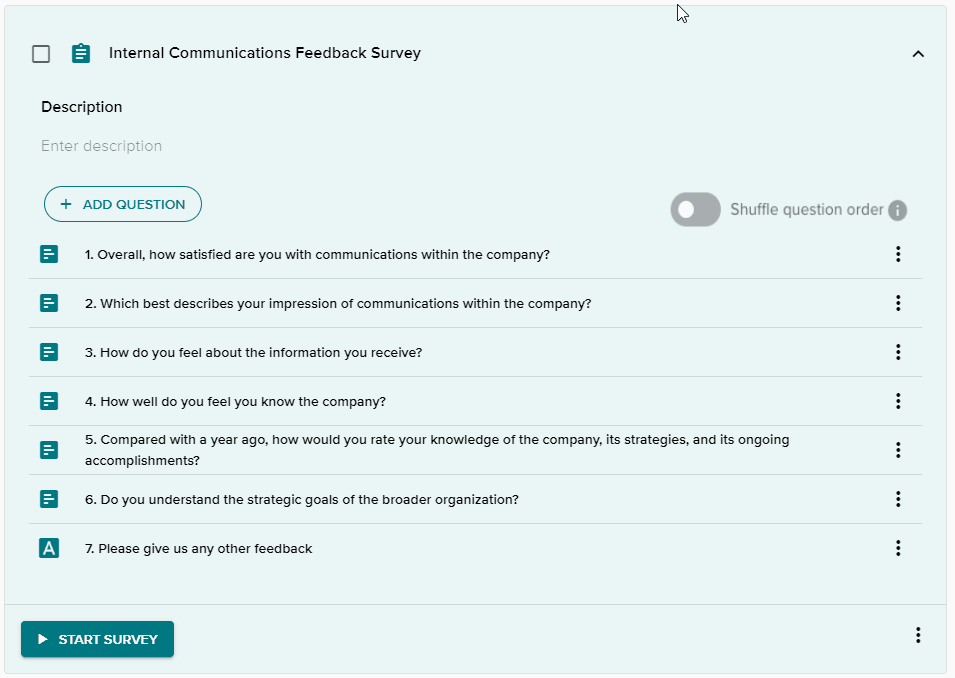Image resolution: width=955 pixels, height=678 pixels.
Task: Click the ADD QUESTION button
Action: pyautogui.click(x=122, y=204)
